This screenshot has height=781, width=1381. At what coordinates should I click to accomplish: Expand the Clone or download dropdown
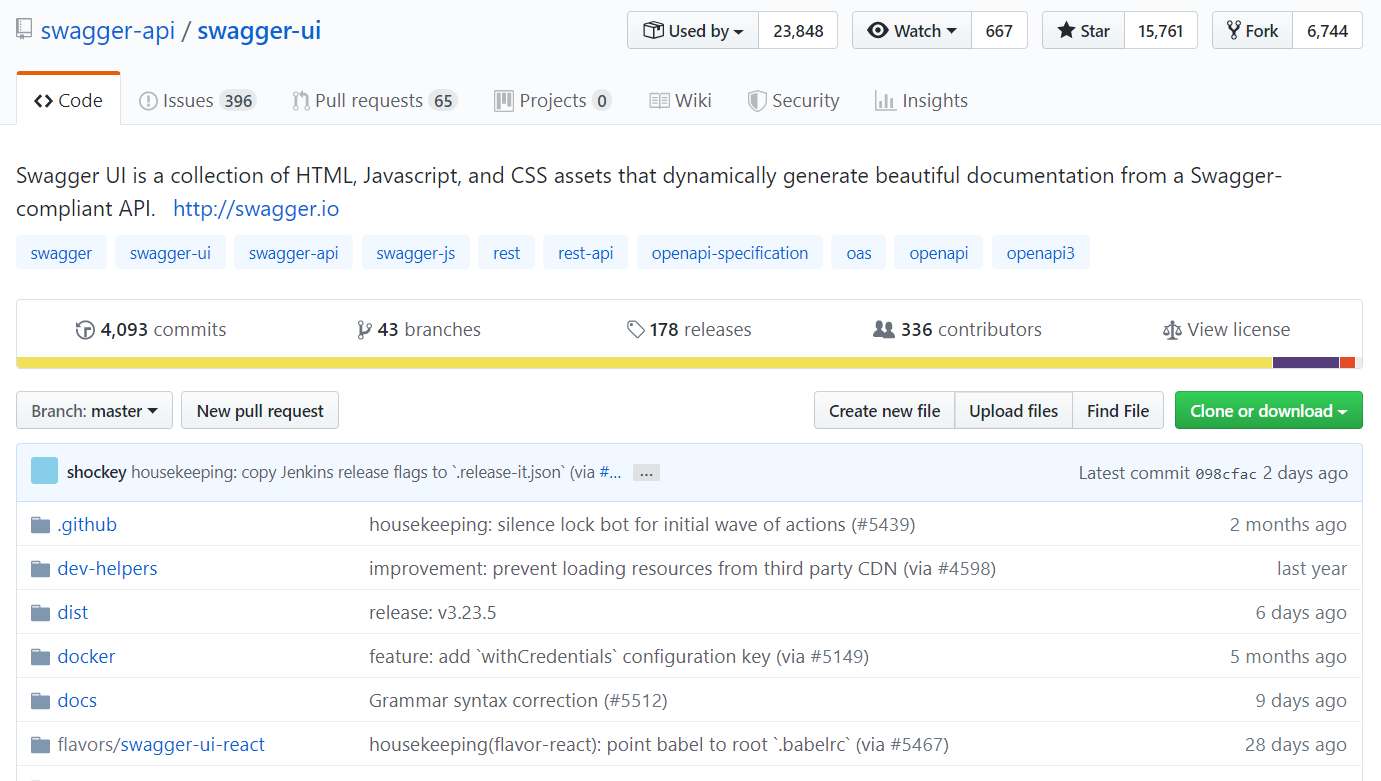tap(1268, 411)
